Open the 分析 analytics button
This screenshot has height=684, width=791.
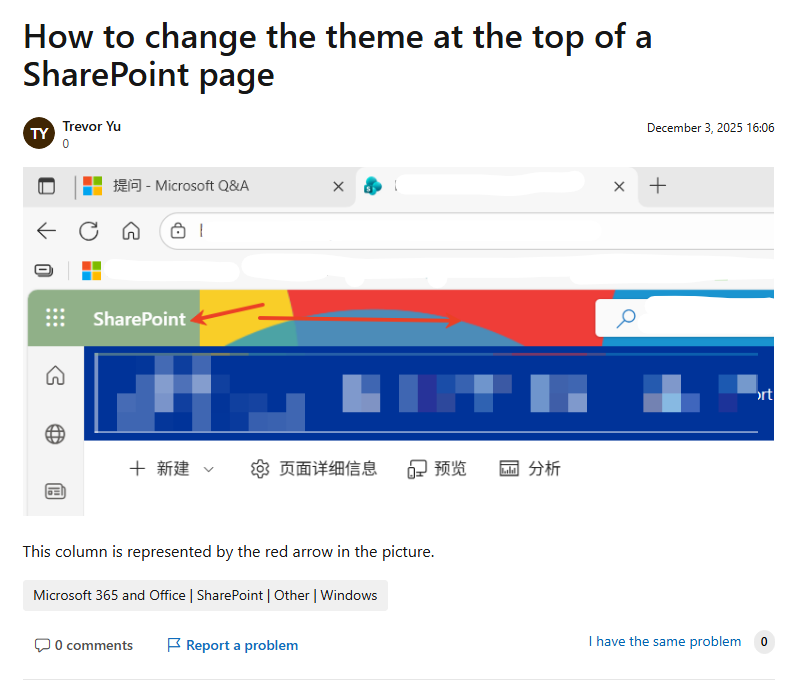tap(530, 469)
